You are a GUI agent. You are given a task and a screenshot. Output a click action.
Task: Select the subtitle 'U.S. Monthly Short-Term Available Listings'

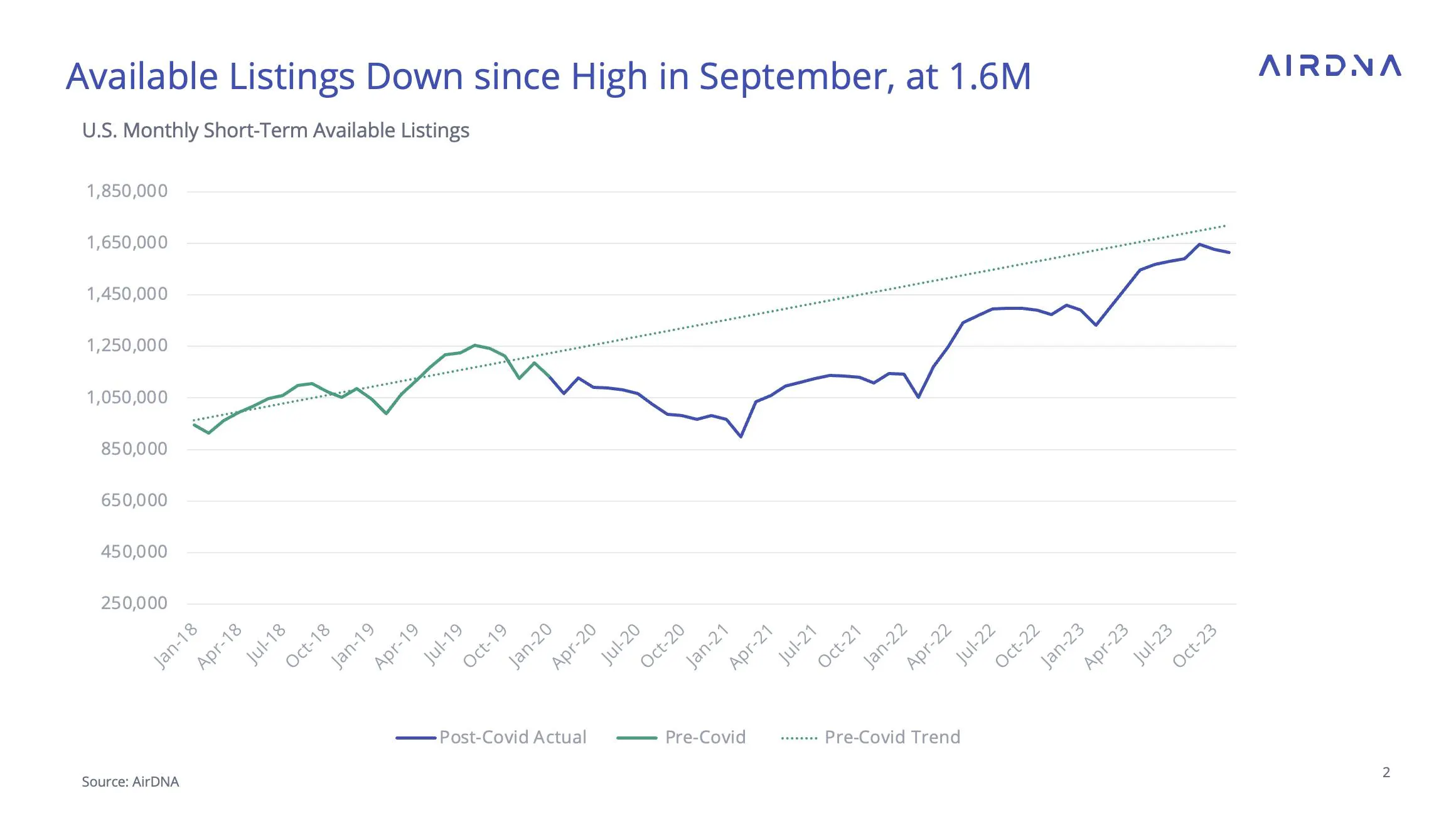click(x=276, y=130)
